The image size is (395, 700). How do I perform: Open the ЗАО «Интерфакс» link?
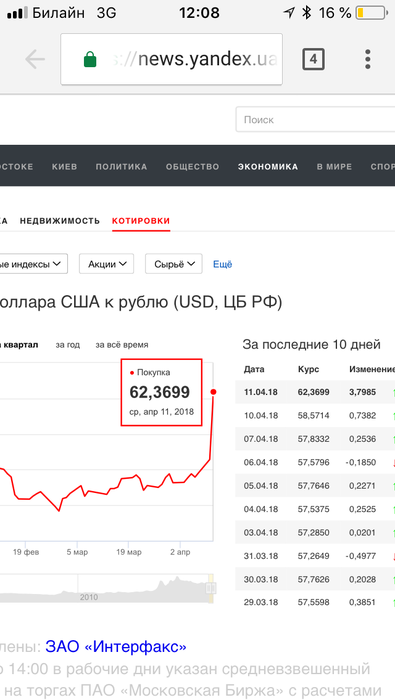tap(116, 646)
